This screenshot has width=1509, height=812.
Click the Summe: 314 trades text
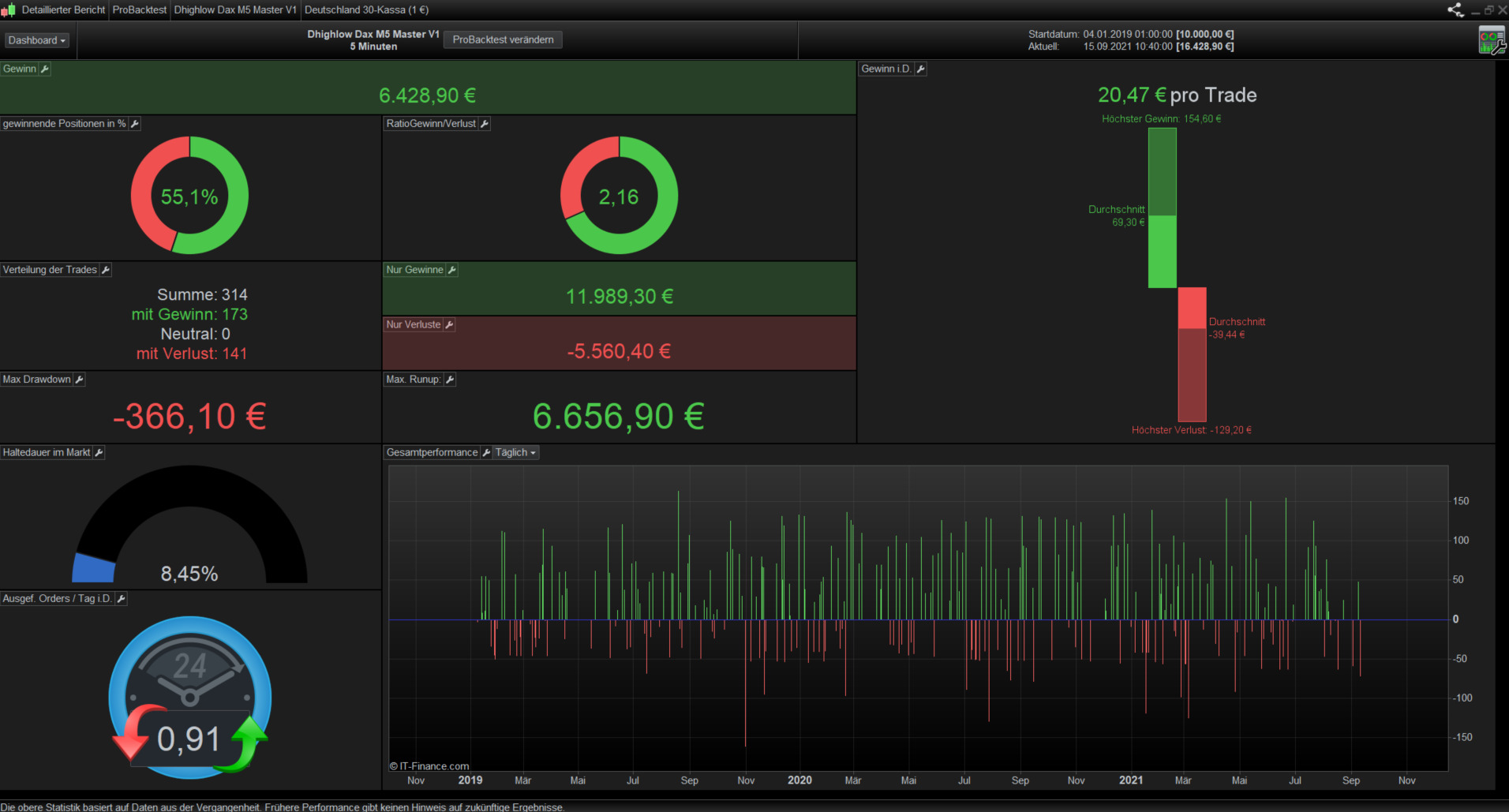pyautogui.click(x=203, y=295)
